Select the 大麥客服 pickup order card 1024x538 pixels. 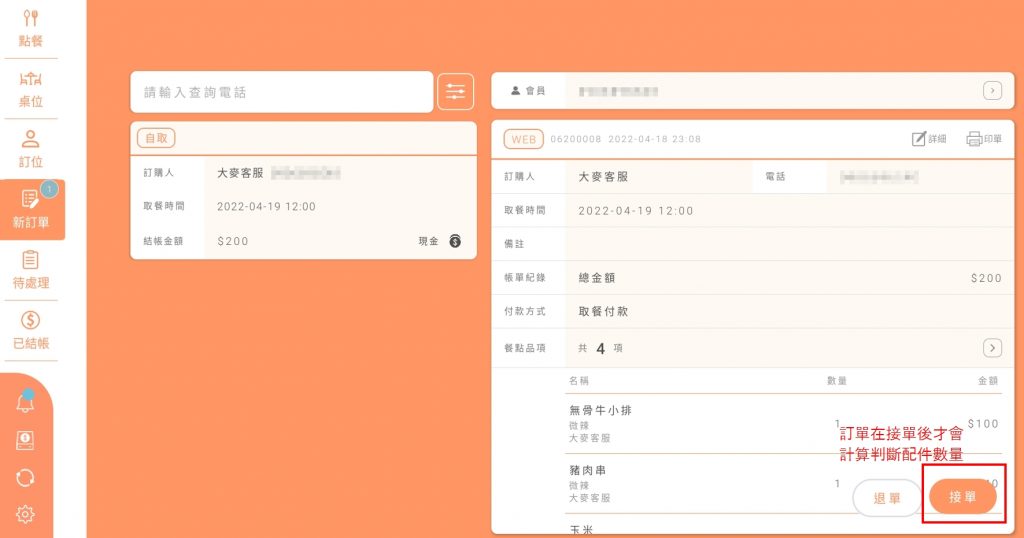pyautogui.click(x=303, y=190)
